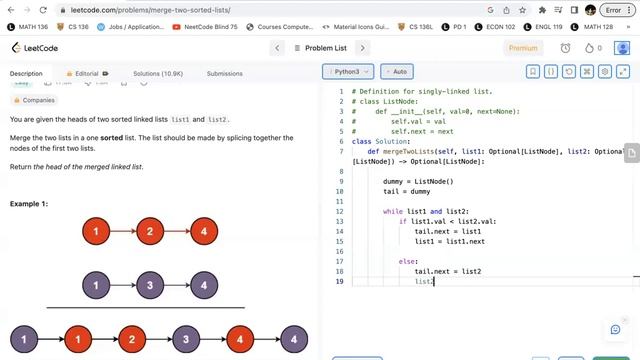Go to the next problem arrow
Screen dimensions: 640x360
point(362,48)
